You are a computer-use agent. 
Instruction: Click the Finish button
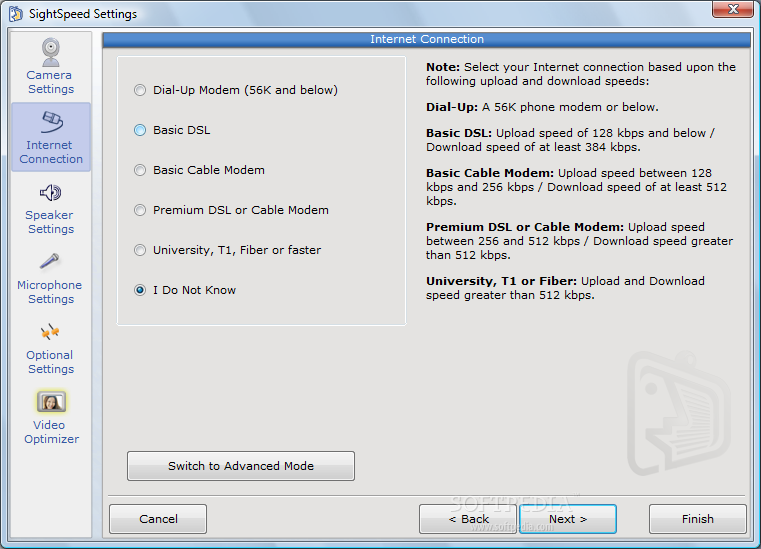[x=697, y=519]
